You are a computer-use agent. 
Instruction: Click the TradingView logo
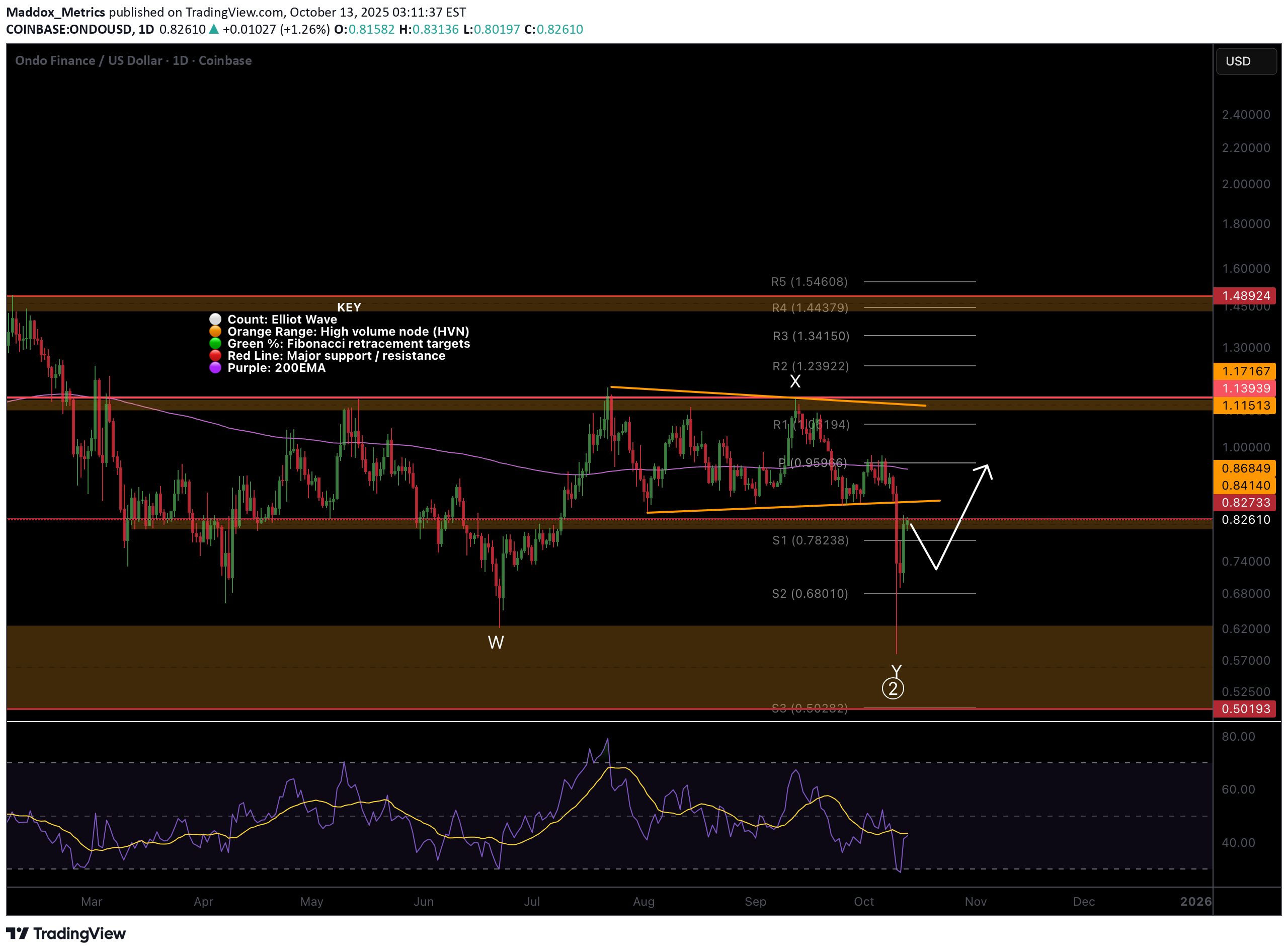tap(66, 933)
